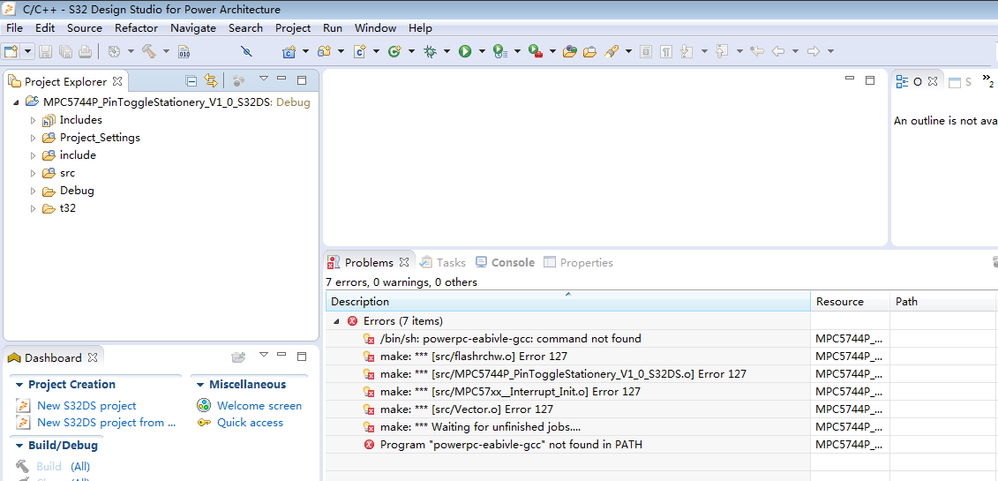
Task: Toggle Link with Editor in Project Explorer
Action: (211, 81)
